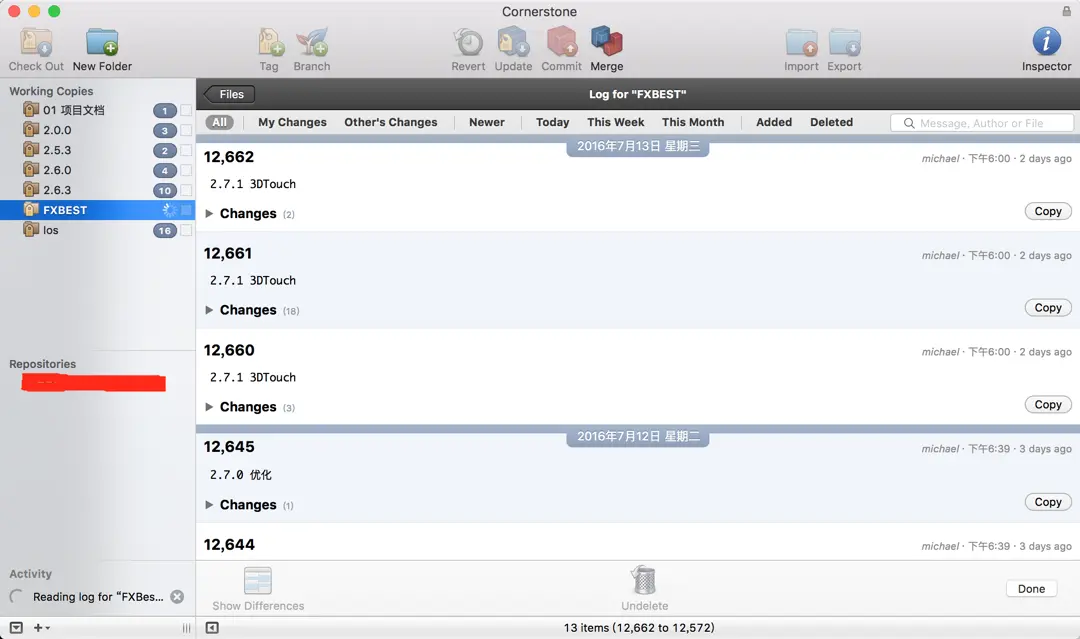Filter log by Other's Changes

pos(391,123)
